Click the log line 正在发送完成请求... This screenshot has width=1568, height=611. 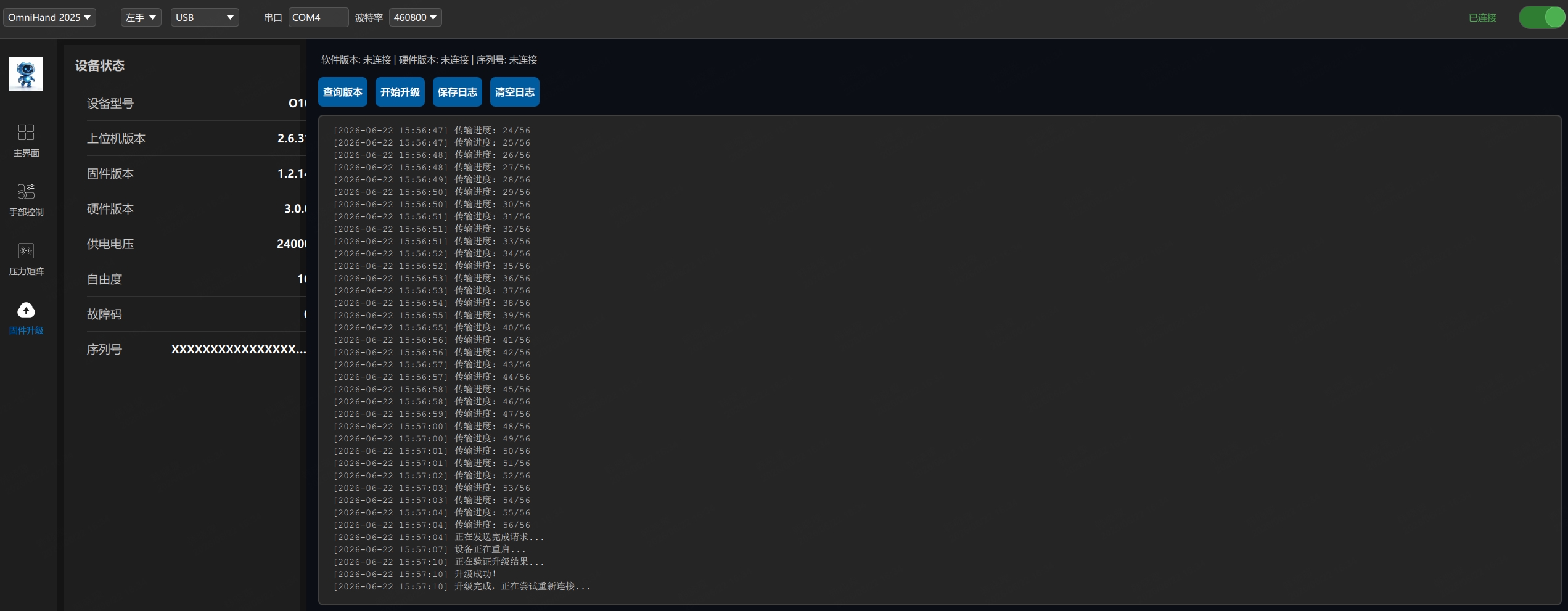point(439,537)
